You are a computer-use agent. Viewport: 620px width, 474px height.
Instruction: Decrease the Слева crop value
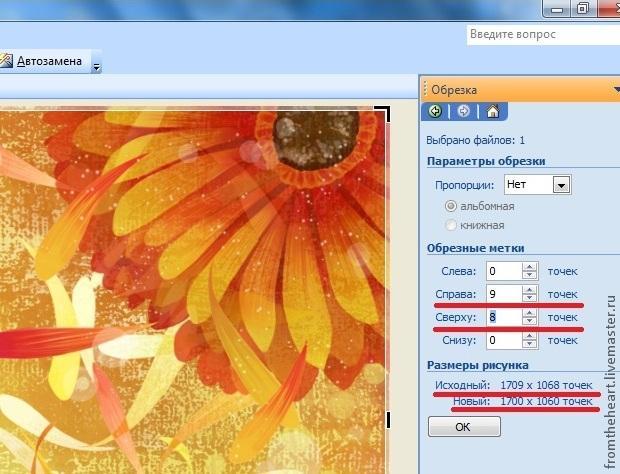coord(529,276)
